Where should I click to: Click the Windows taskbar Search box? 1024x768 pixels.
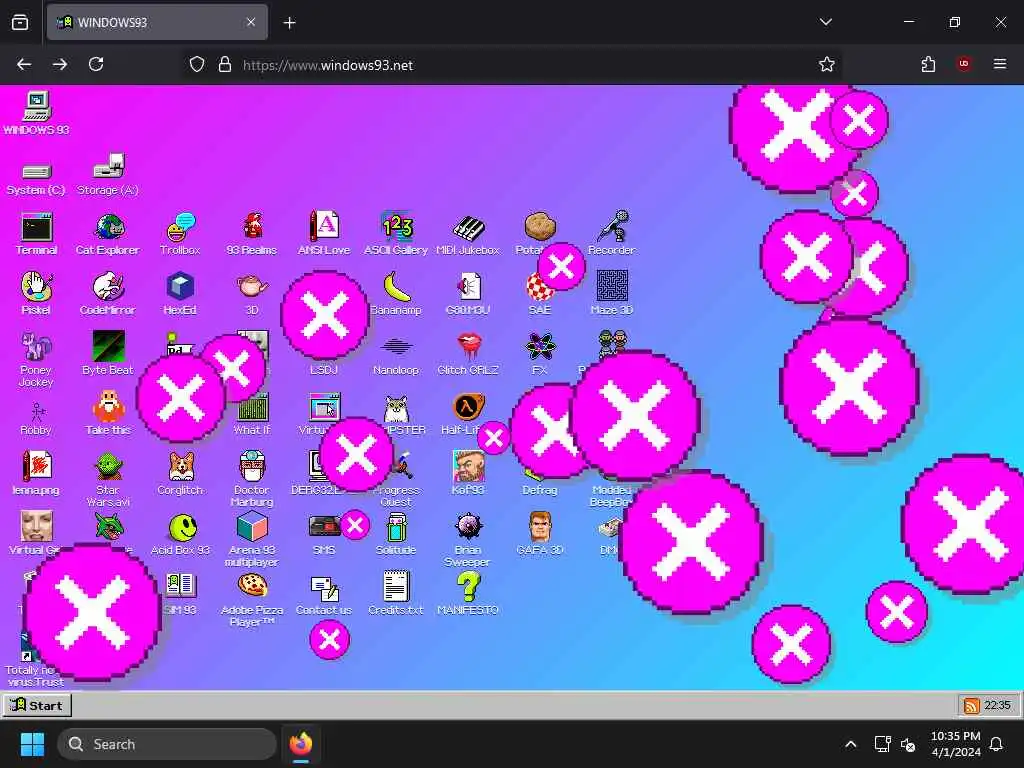[x=167, y=744]
